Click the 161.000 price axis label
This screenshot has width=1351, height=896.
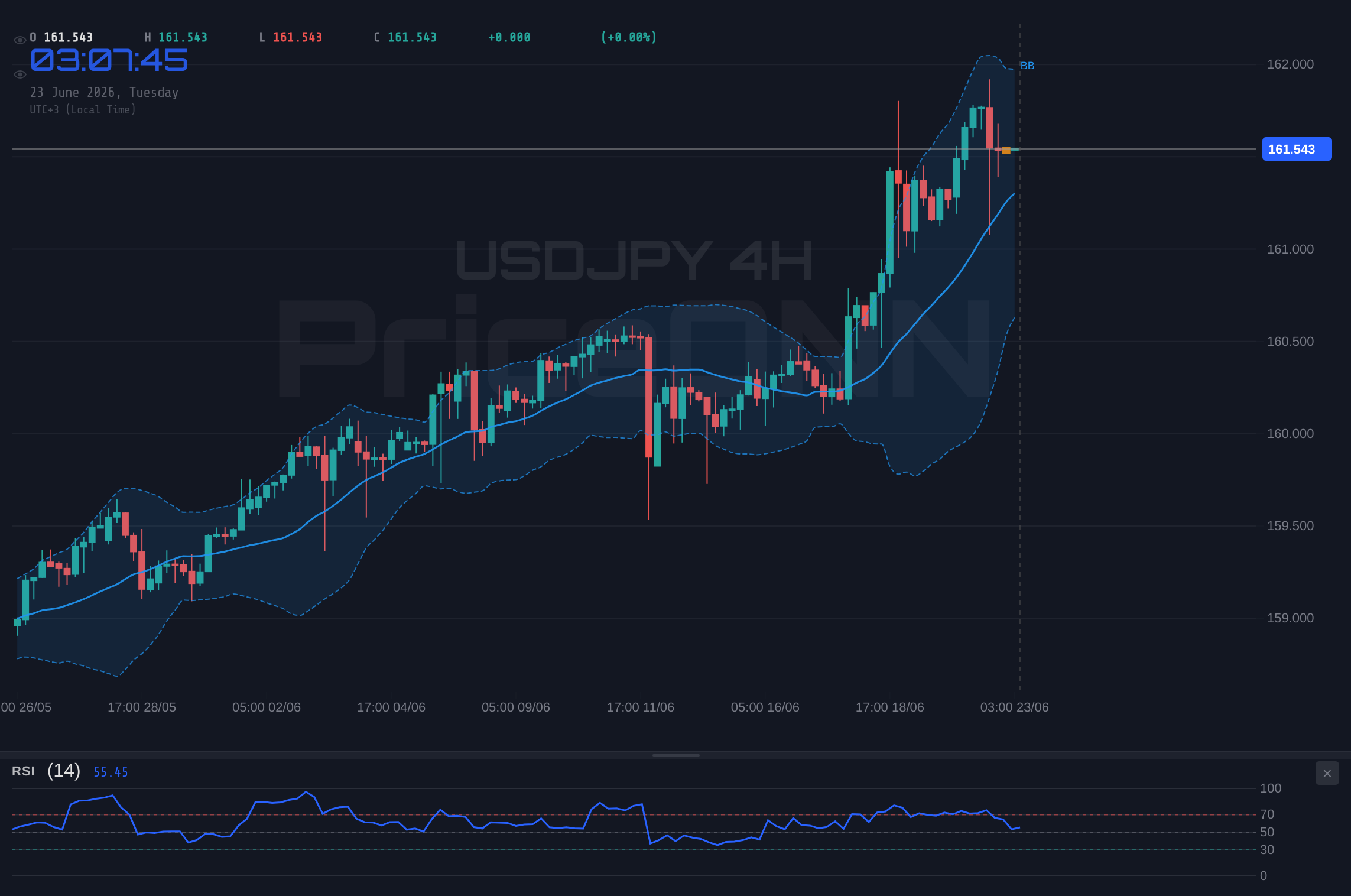point(1290,249)
